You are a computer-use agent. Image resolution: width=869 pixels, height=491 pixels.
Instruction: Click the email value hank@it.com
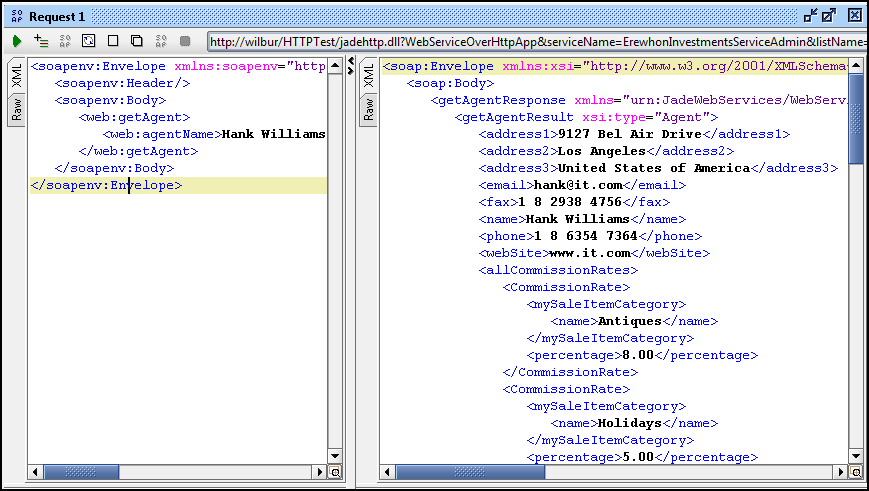pyautogui.click(x=578, y=185)
